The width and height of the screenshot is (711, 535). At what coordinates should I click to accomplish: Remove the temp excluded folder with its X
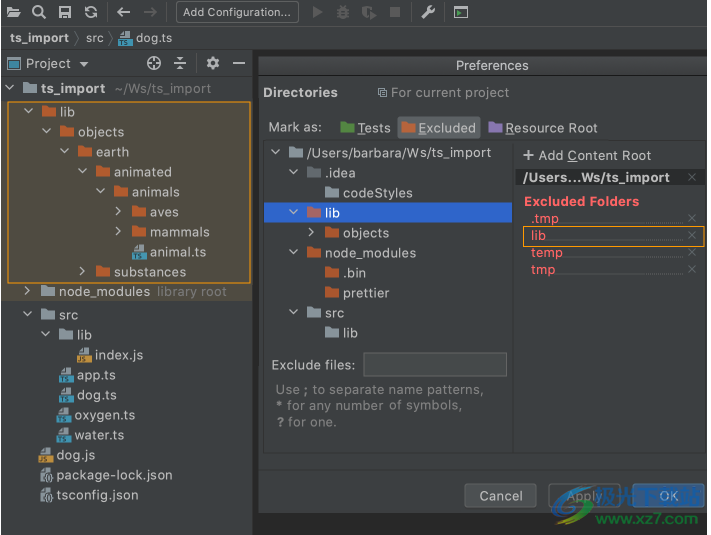click(x=692, y=252)
